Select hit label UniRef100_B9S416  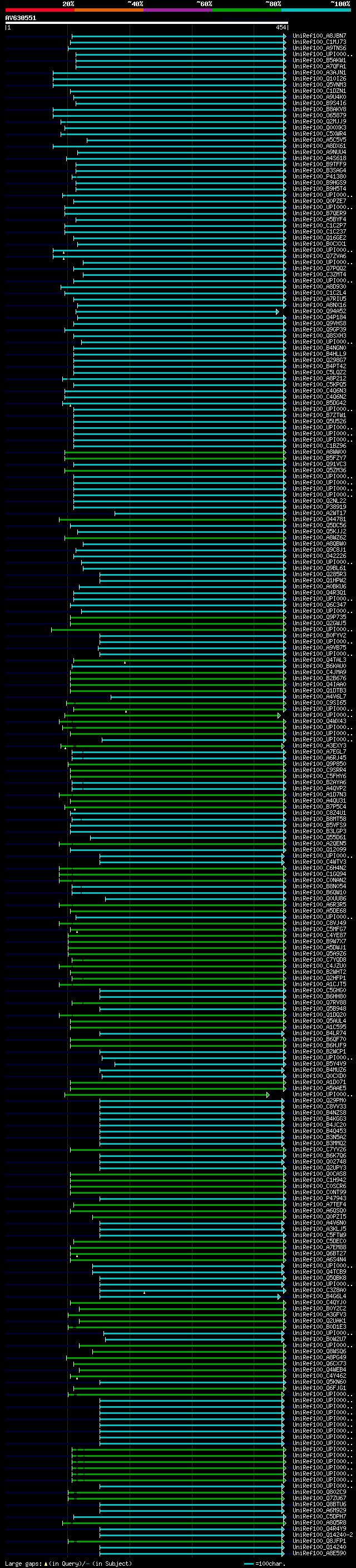pos(319,103)
